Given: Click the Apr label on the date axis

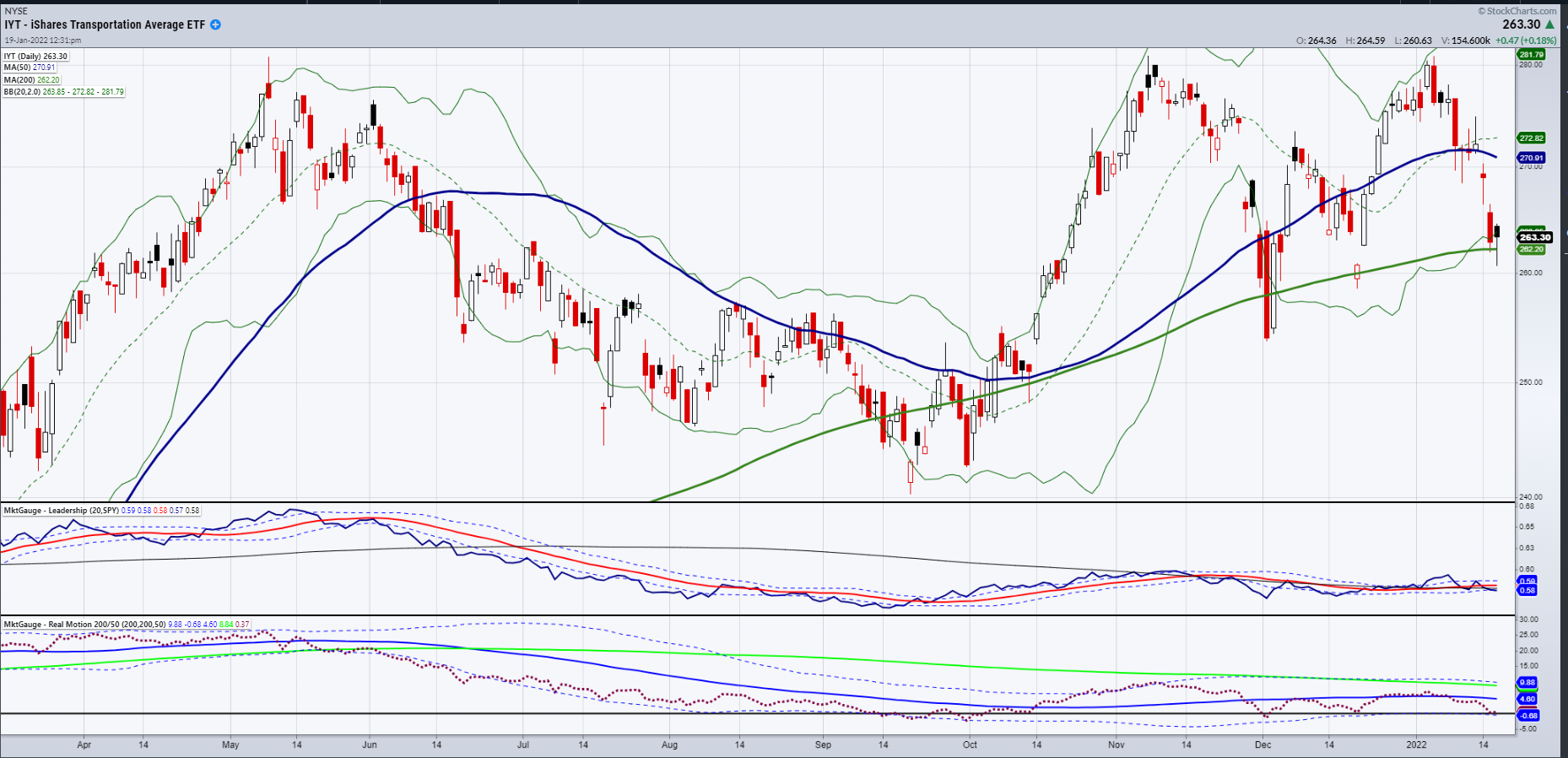Looking at the screenshot, I should click(x=84, y=744).
